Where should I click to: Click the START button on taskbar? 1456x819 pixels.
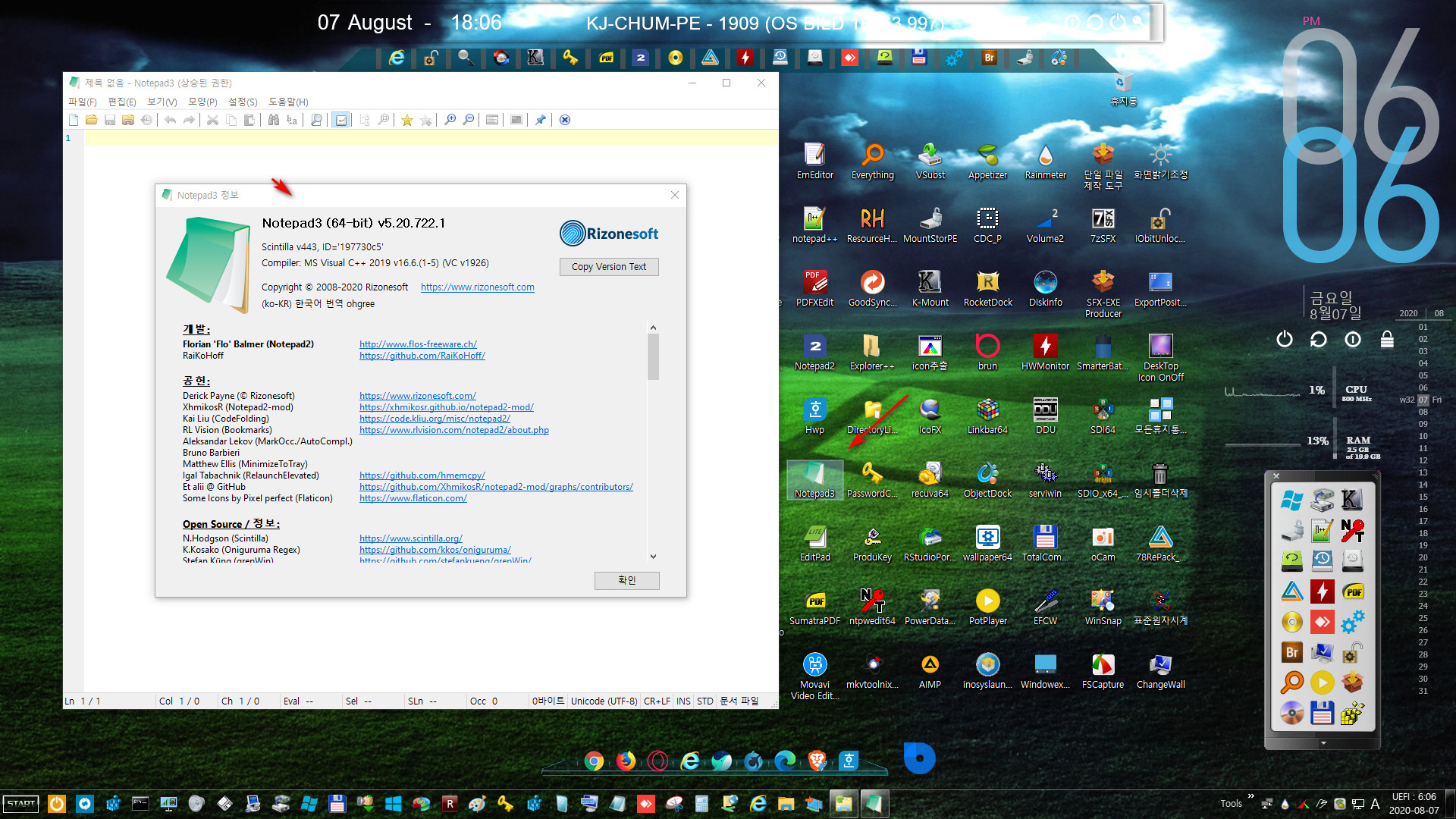tap(21, 804)
